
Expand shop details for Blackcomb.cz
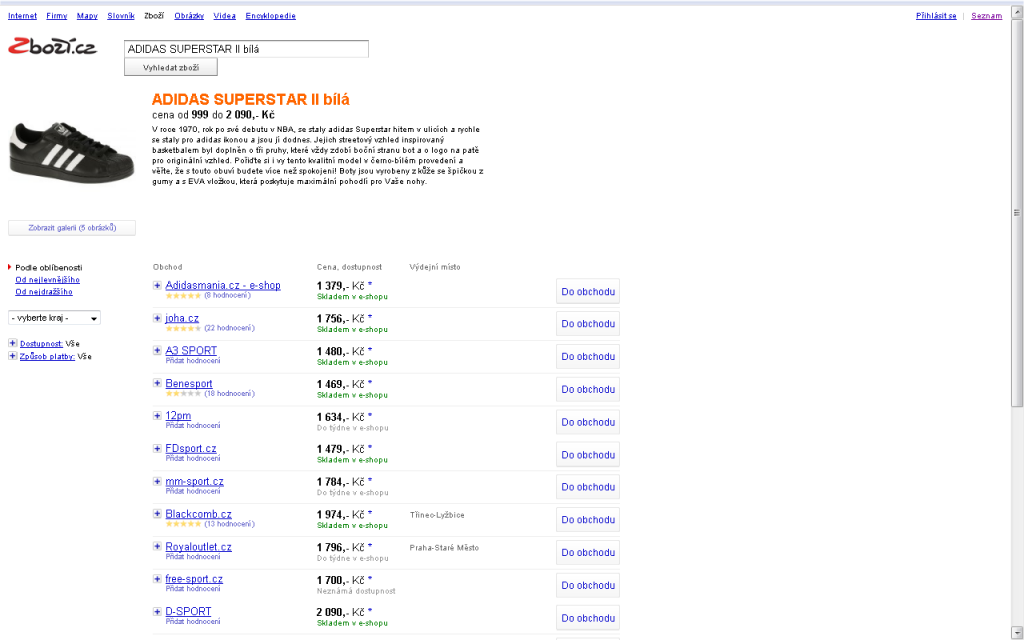pyautogui.click(x=157, y=514)
